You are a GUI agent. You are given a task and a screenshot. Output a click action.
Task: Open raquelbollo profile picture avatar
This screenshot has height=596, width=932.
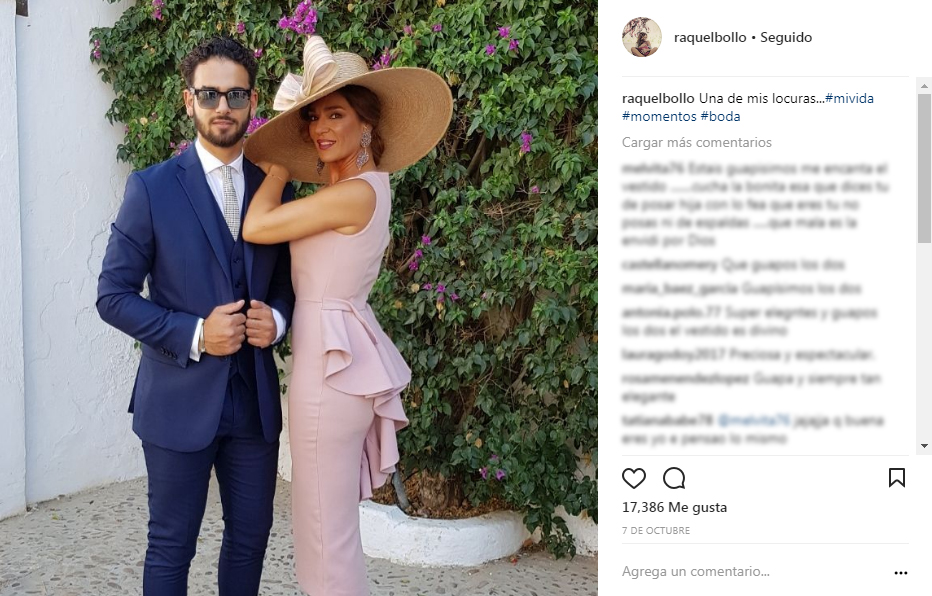pyautogui.click(x=641, y=37)
